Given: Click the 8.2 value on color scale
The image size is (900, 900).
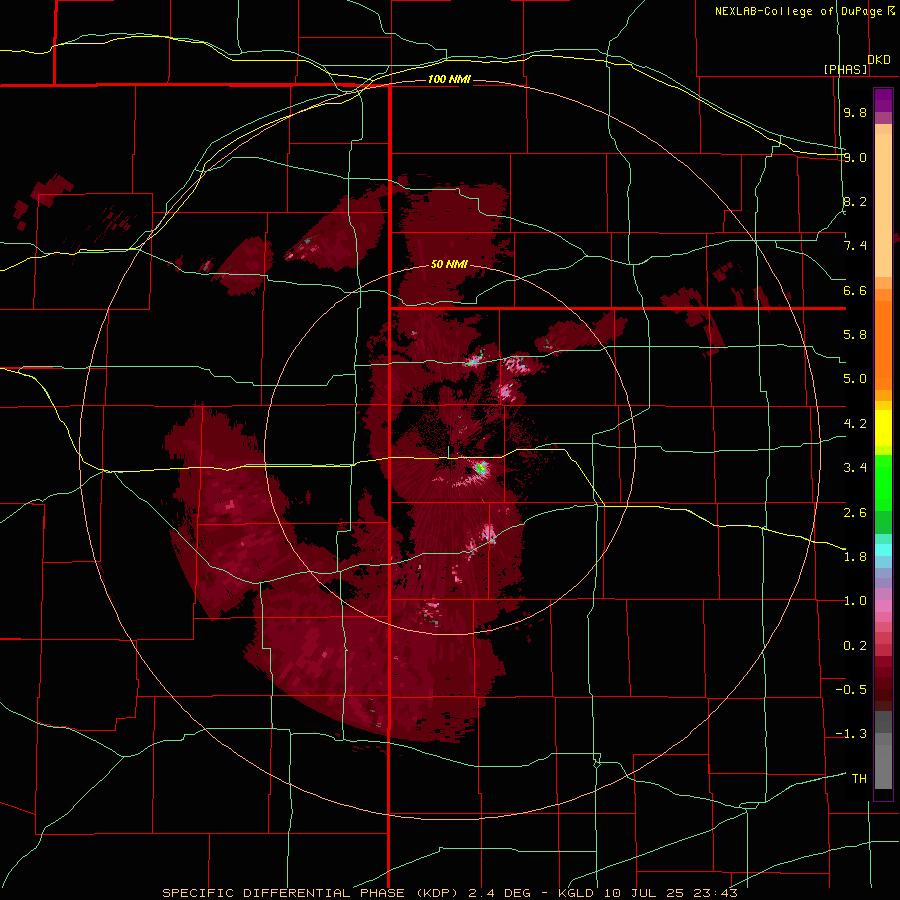Looking at the screenshot, I should click(855, 201).
